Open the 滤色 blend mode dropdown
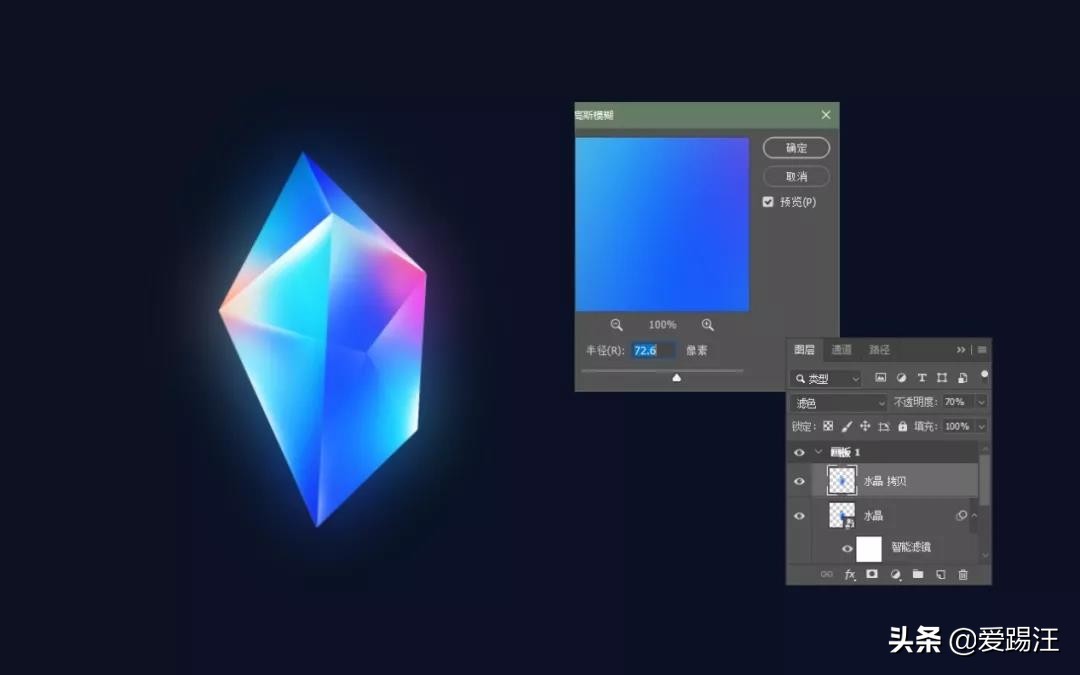1080x675 pixels. click(839, 403)
